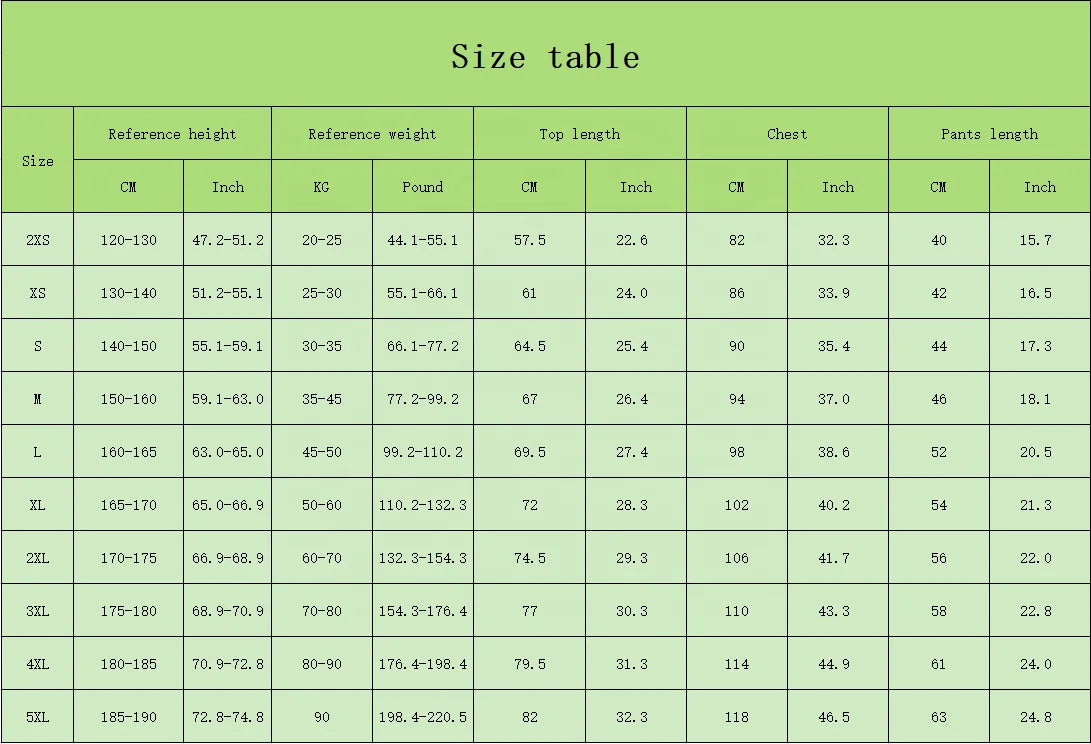Click the "Size table" title
The height and width of the screenshot is (744, 1091).
(x=545, y=56)
